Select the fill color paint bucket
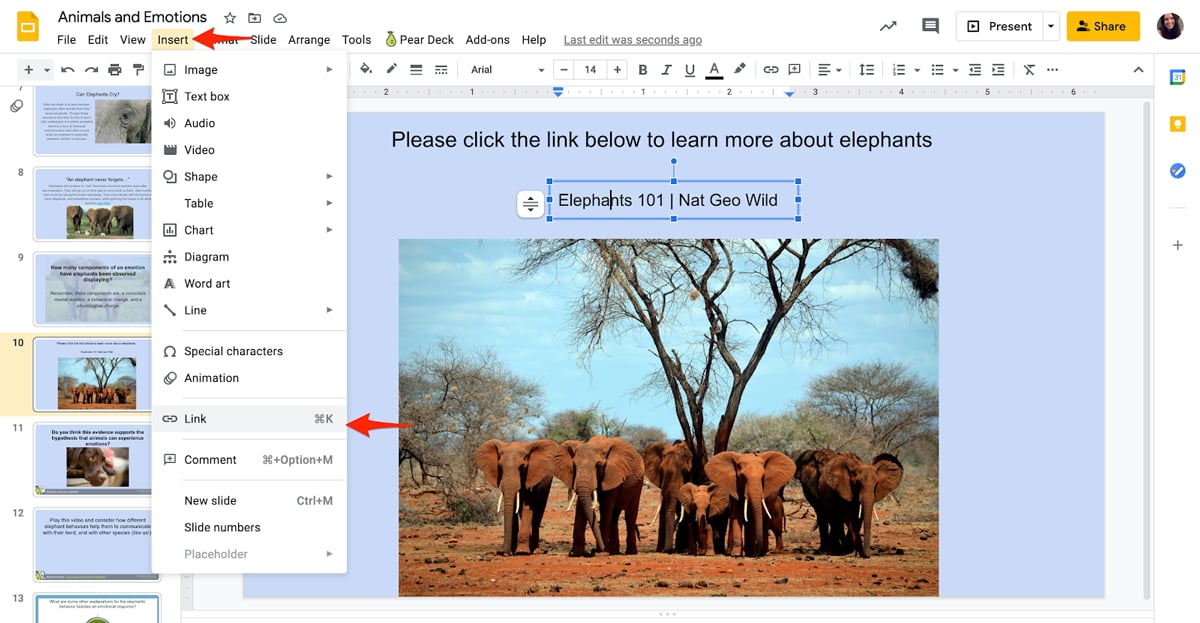 point(366,70)
